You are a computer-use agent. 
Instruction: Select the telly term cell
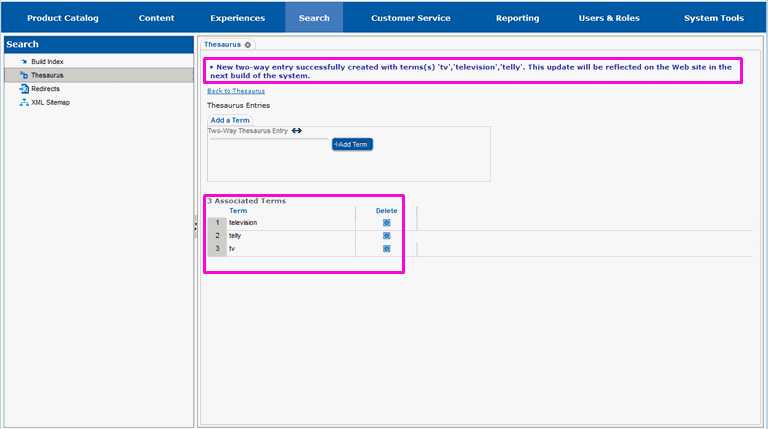pos(291,236)
